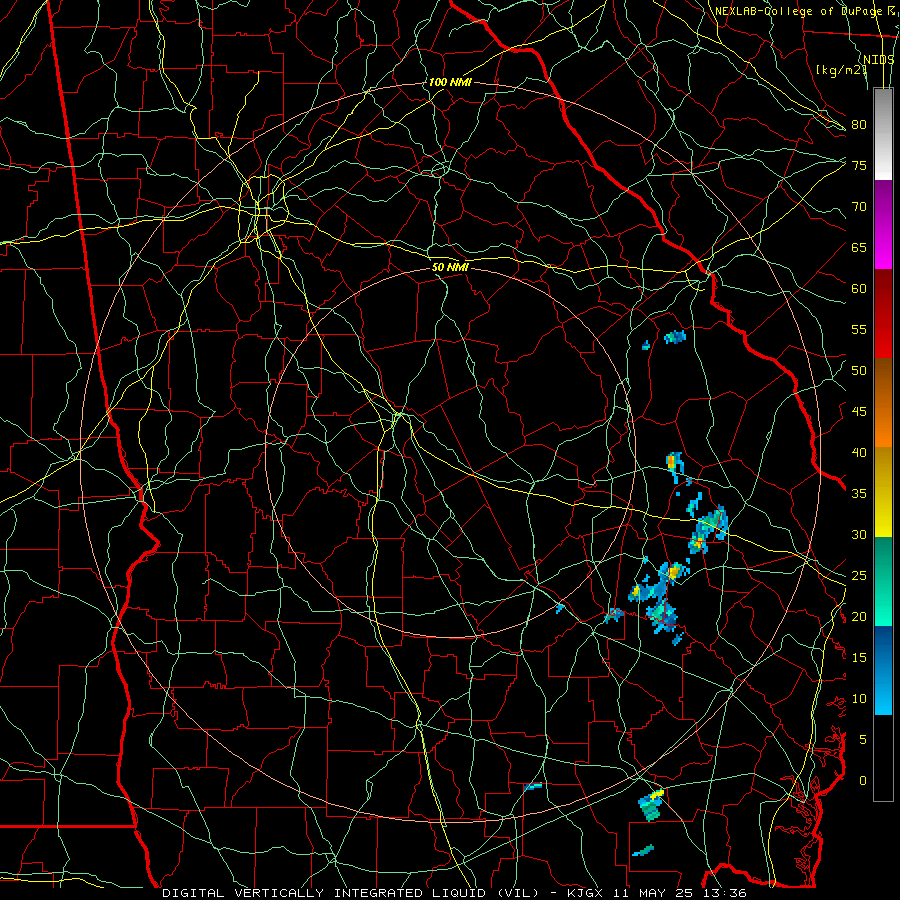The height and width of the screenshot is (900, 900).
Task: Click the 70 value on the color scale
Action: coord(859,207)
